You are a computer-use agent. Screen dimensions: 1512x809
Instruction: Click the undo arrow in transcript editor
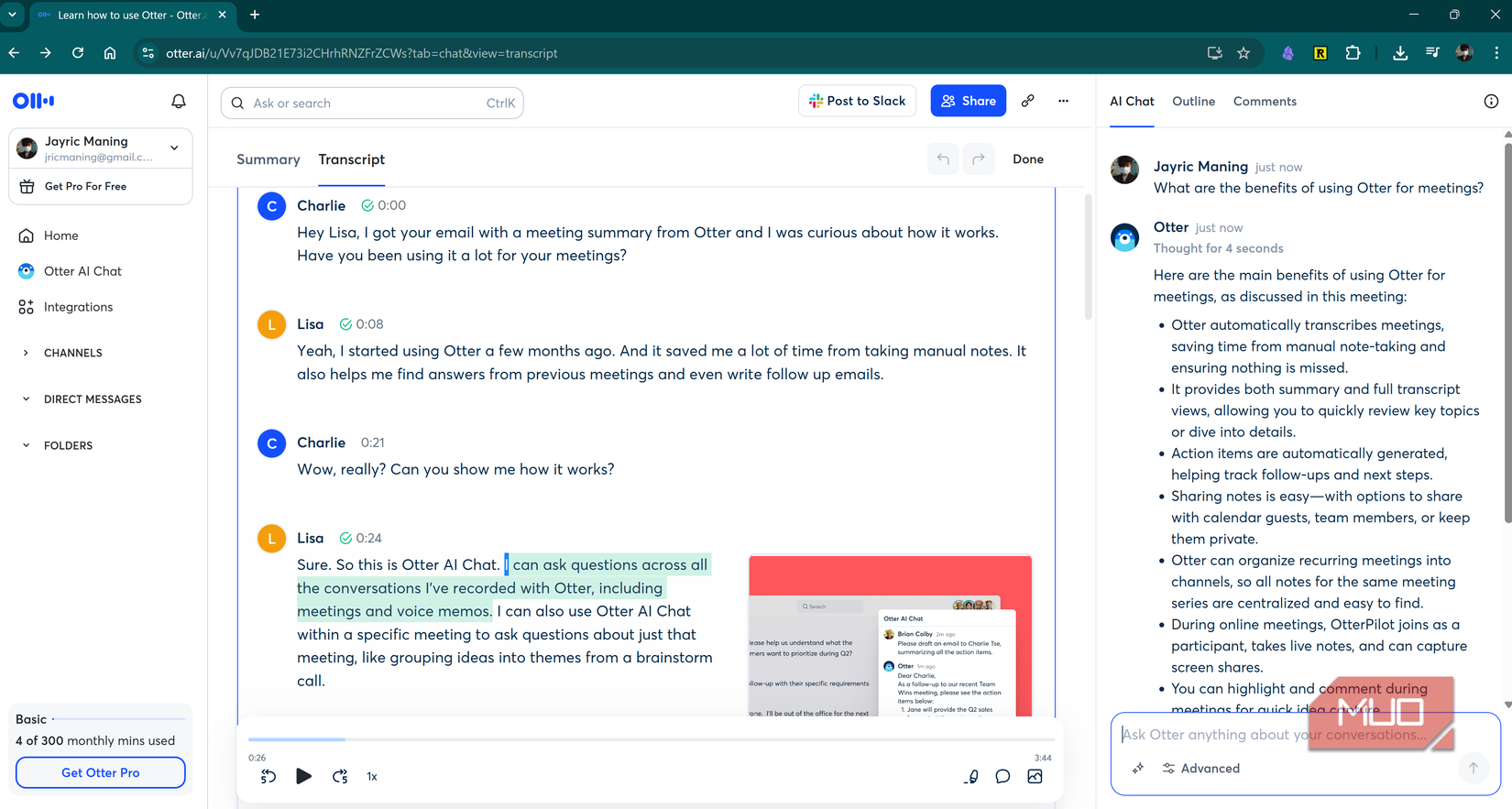pos(943,159)
